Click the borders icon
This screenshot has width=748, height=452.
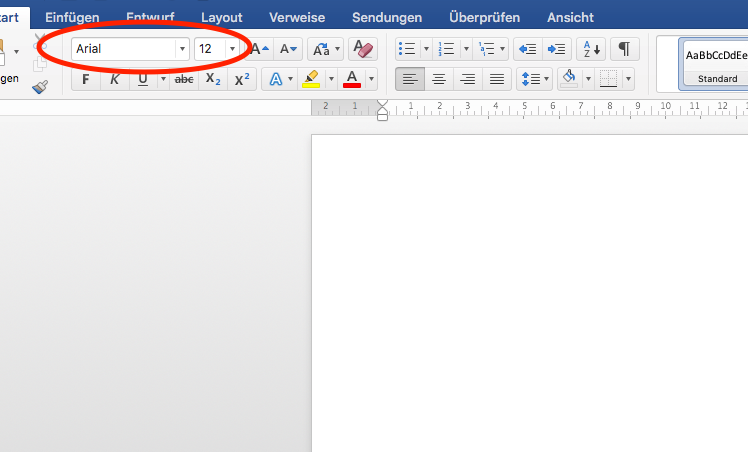pyautogui.click(x=608, y=79)
